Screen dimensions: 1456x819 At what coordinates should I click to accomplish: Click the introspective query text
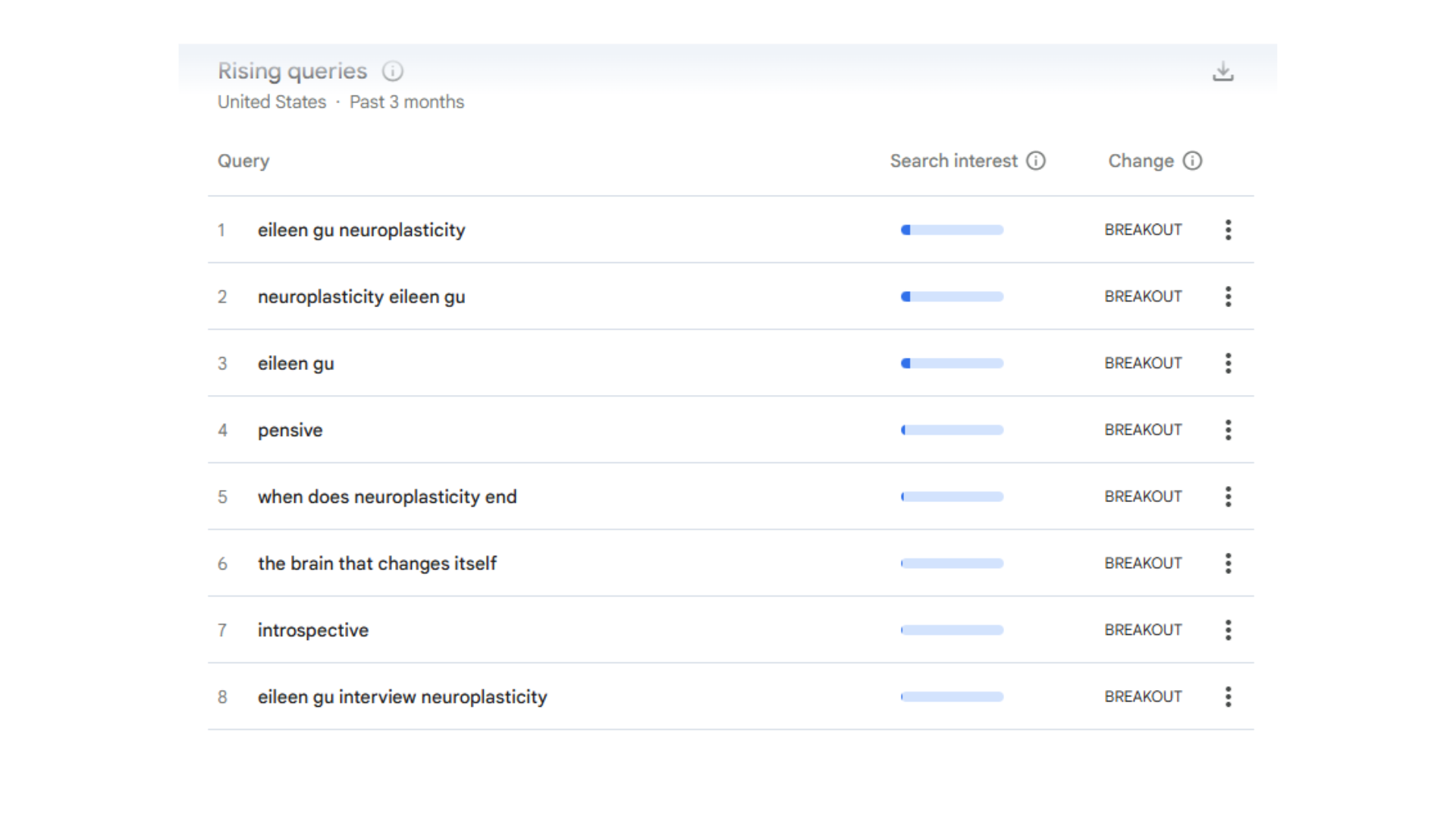pyautogui.click(x=312, y=630)
